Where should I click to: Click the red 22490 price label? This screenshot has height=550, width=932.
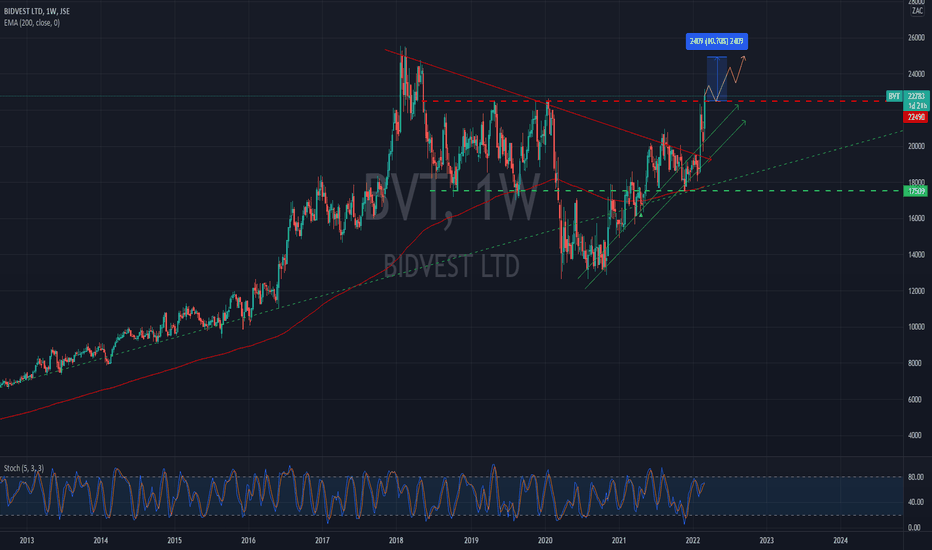pos(916,117)
